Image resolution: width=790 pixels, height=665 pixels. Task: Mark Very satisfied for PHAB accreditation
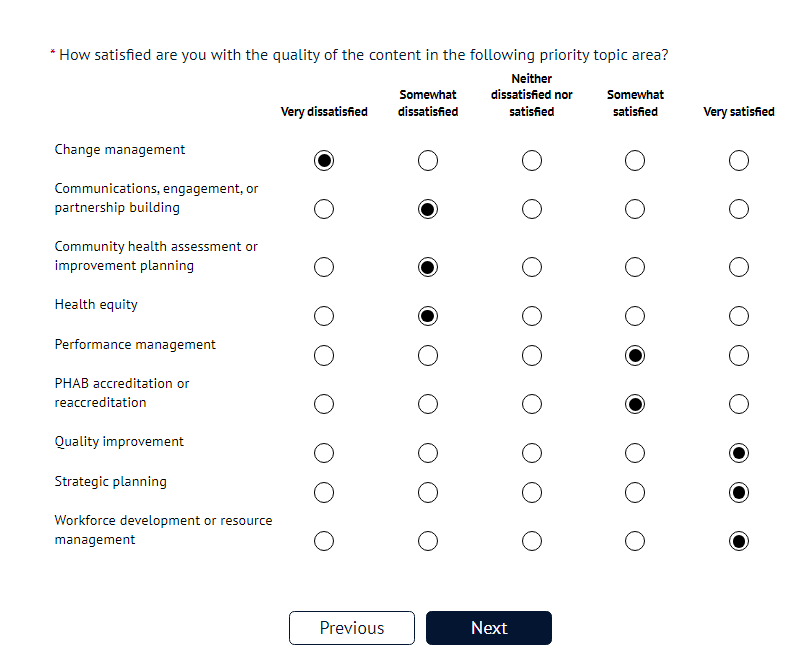tap(739, 404)
